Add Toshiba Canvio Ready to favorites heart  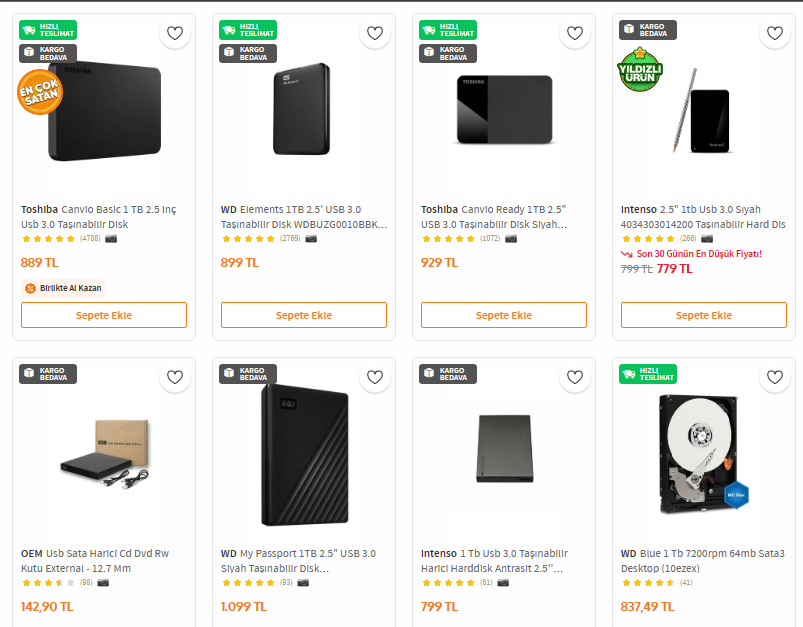point(575,34)
